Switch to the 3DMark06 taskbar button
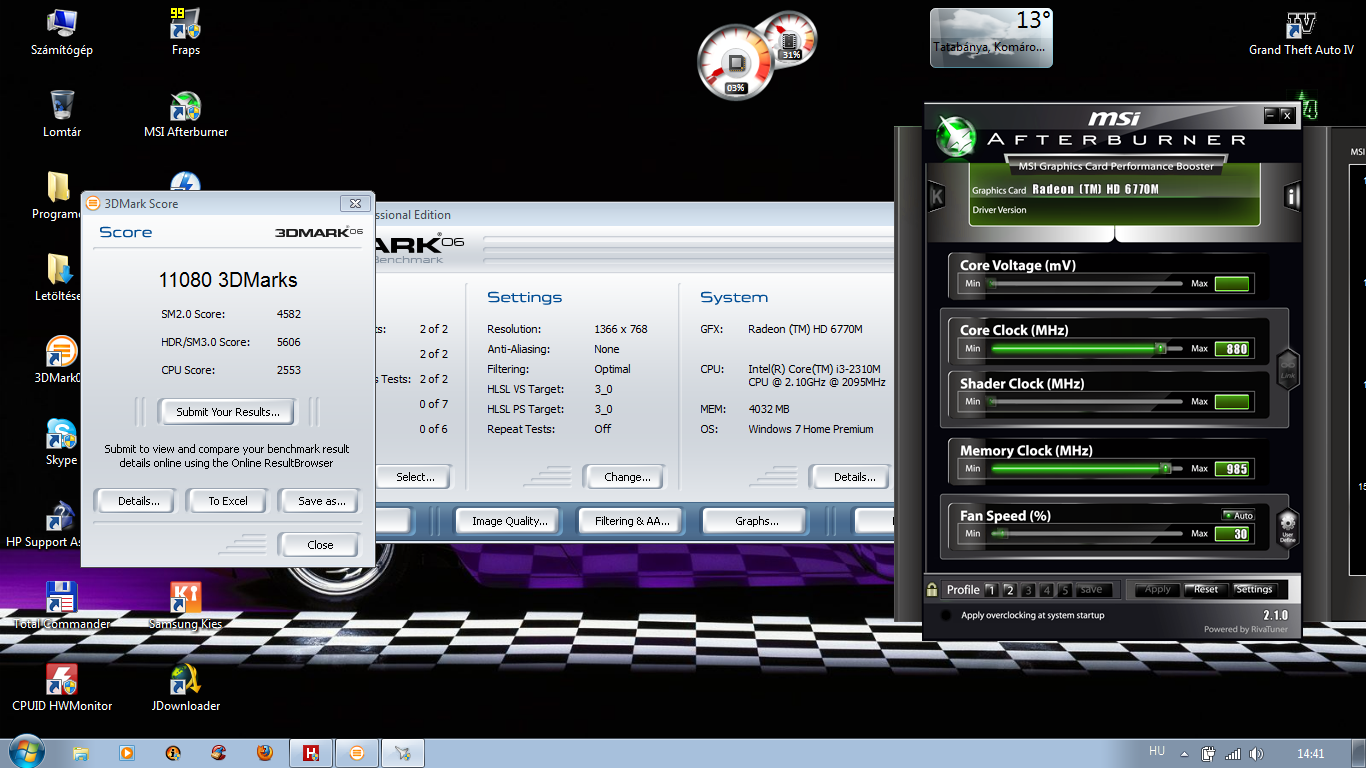The width and height of the screenshot is (1366, 768). 357,753
